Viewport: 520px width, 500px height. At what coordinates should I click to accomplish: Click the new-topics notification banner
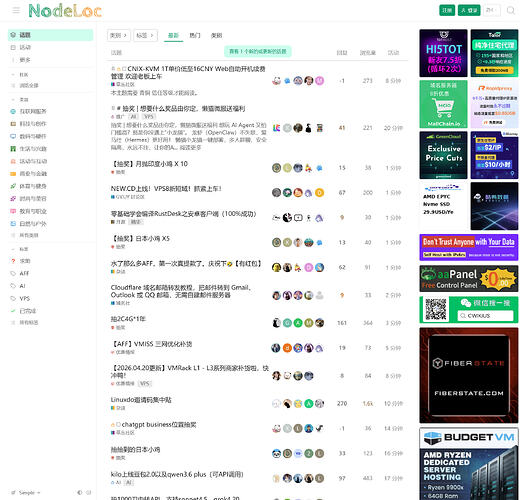click(258, 51)
